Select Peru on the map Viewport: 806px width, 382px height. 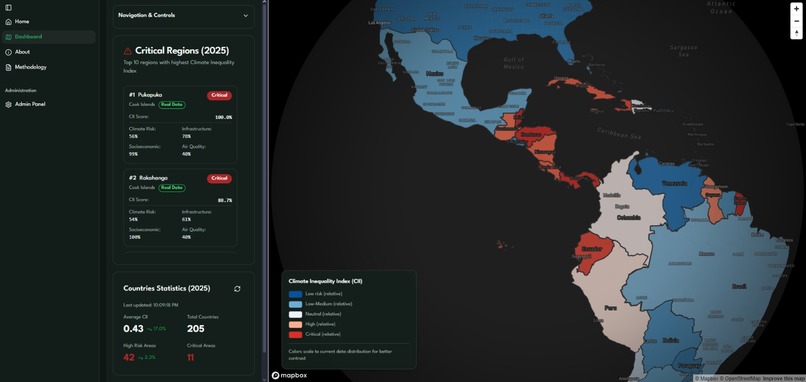point(610,308)
